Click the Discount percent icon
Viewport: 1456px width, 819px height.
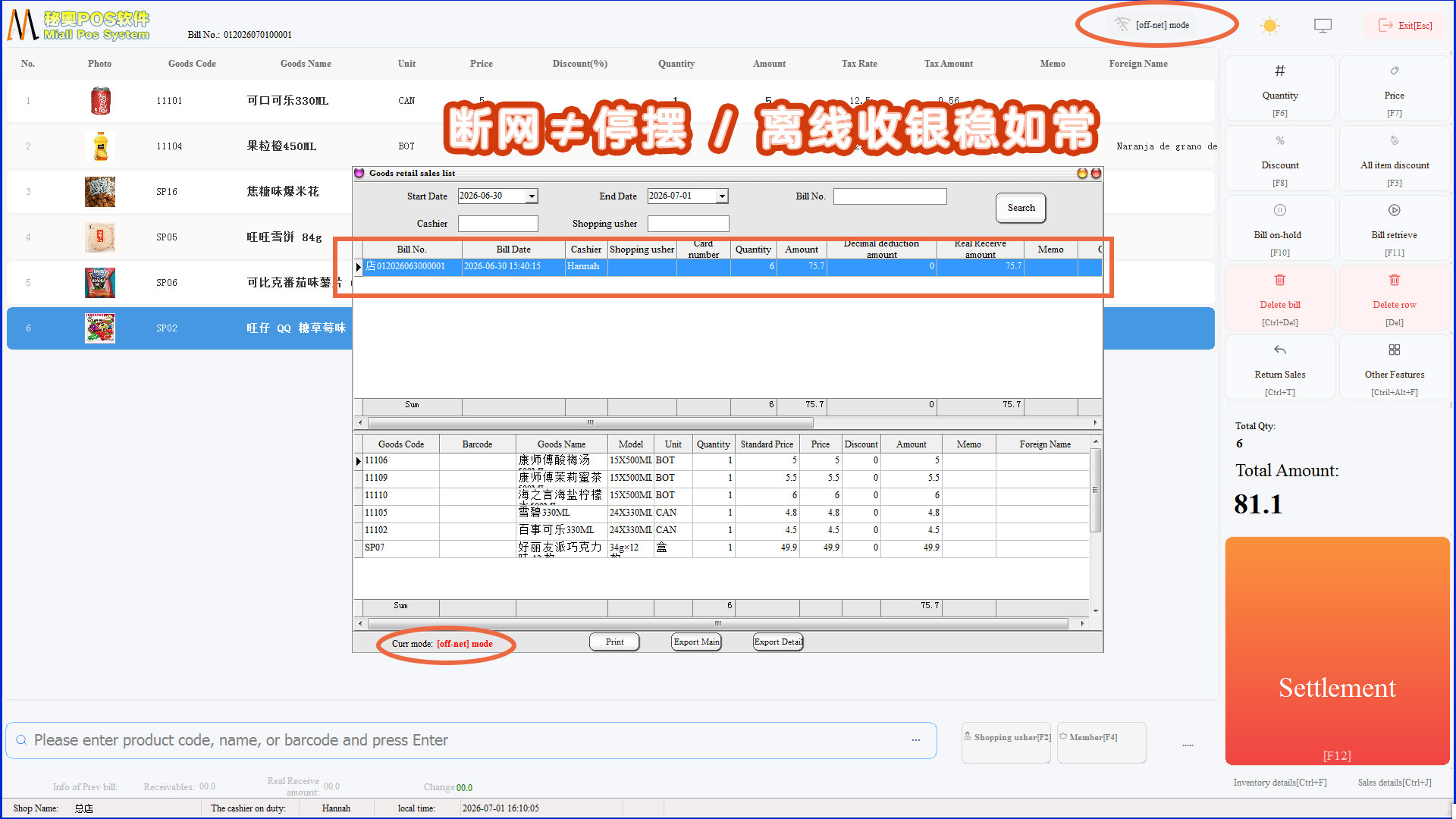coord(1279,141)
